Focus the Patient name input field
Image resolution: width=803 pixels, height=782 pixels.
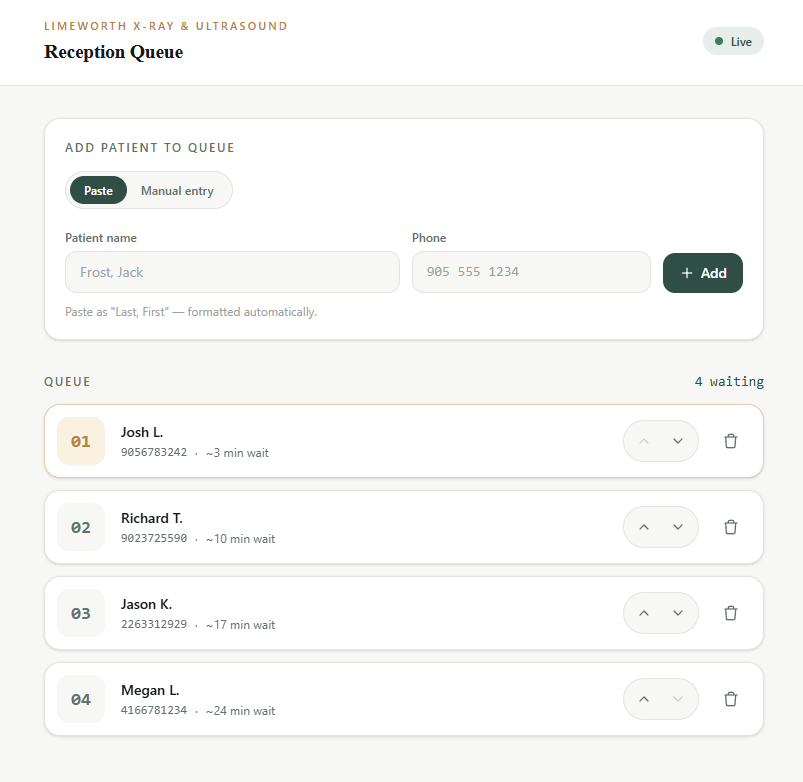coord(232,272)
